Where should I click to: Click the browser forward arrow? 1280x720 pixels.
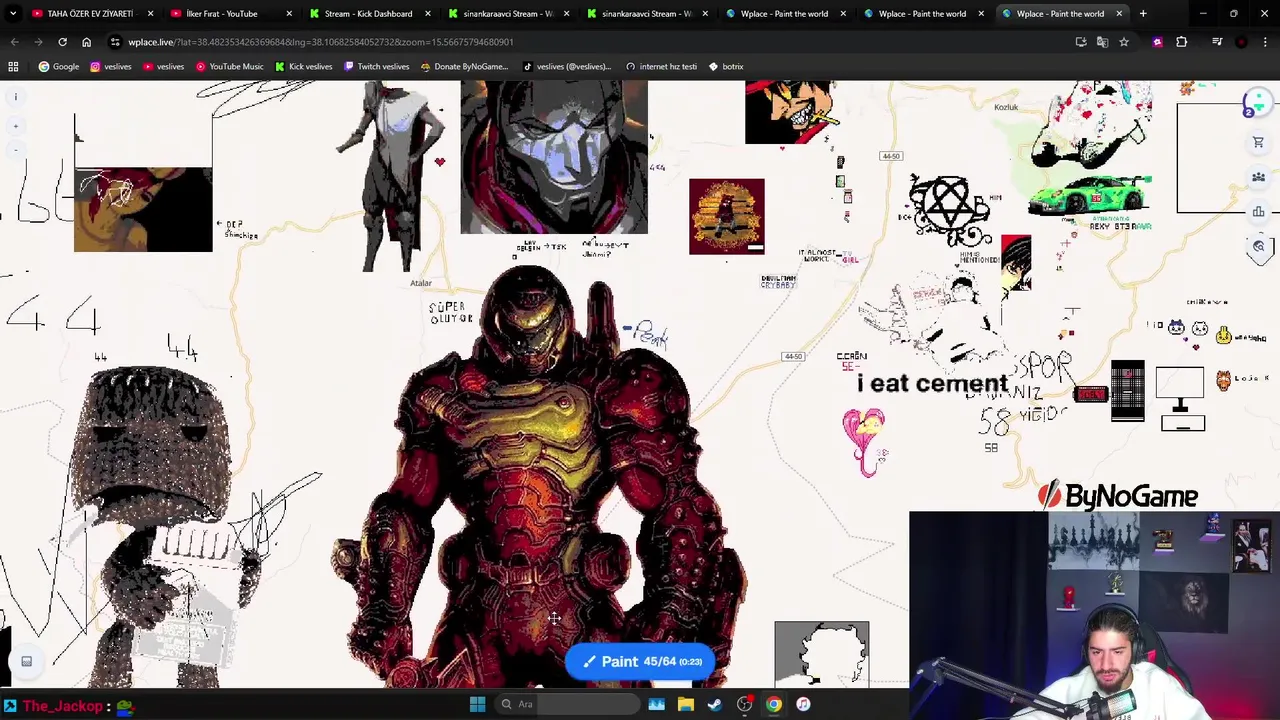click(x=38, y=42)
